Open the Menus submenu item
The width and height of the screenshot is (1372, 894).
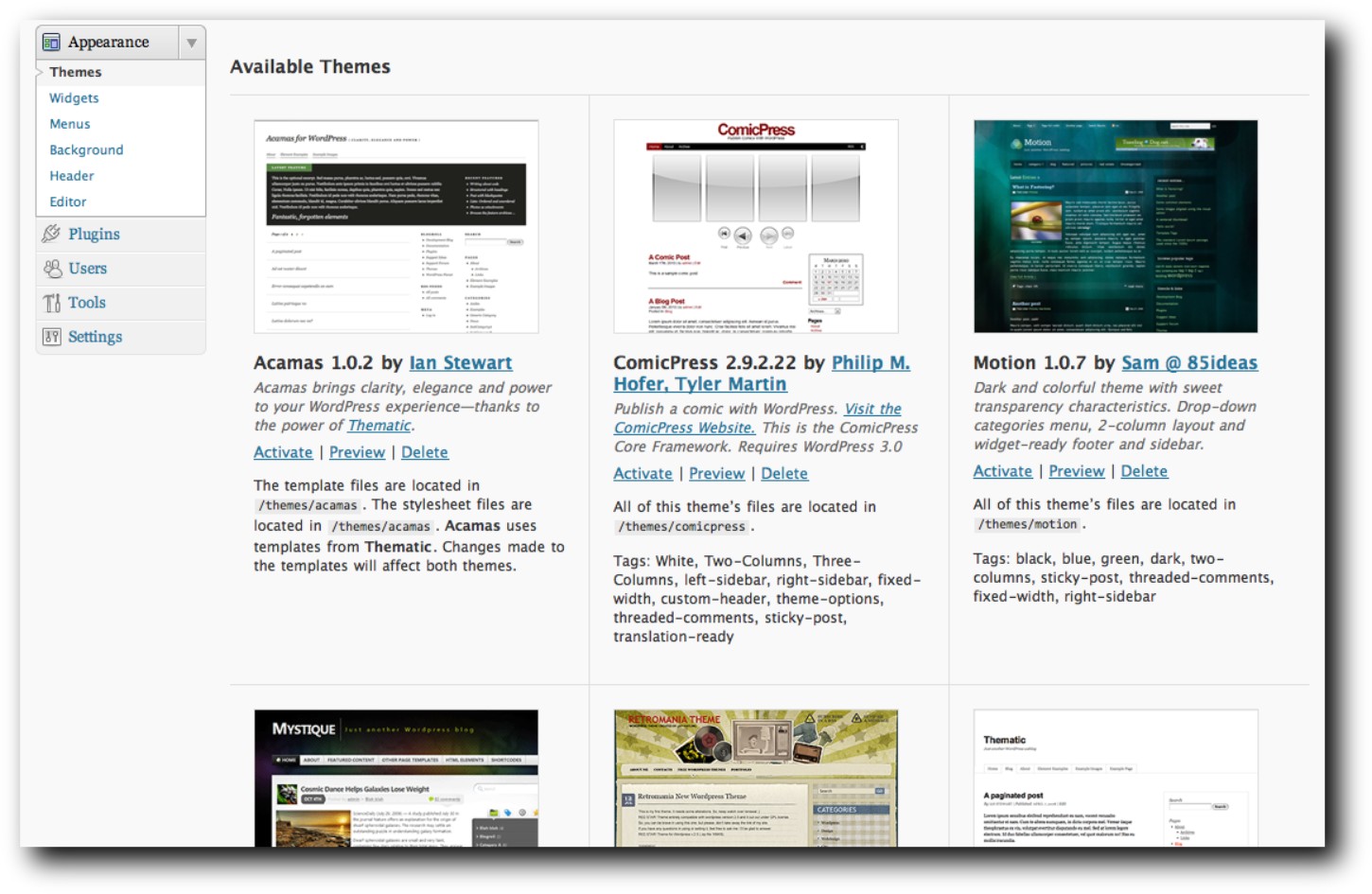point(70,124)
